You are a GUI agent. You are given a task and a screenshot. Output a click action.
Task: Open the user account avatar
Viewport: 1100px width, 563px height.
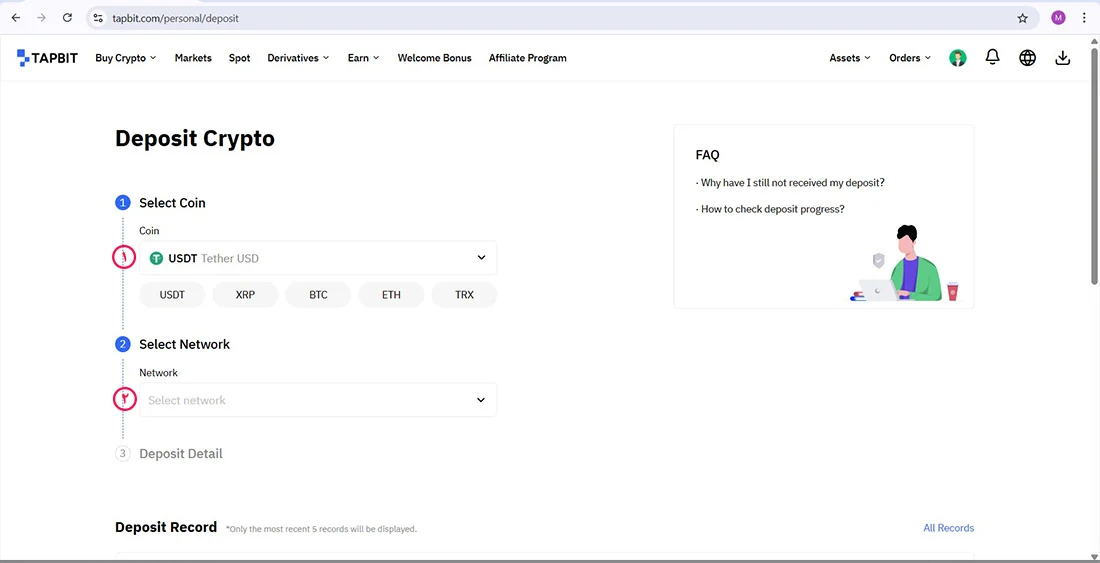pyautogui.click(x=958, y=58)
